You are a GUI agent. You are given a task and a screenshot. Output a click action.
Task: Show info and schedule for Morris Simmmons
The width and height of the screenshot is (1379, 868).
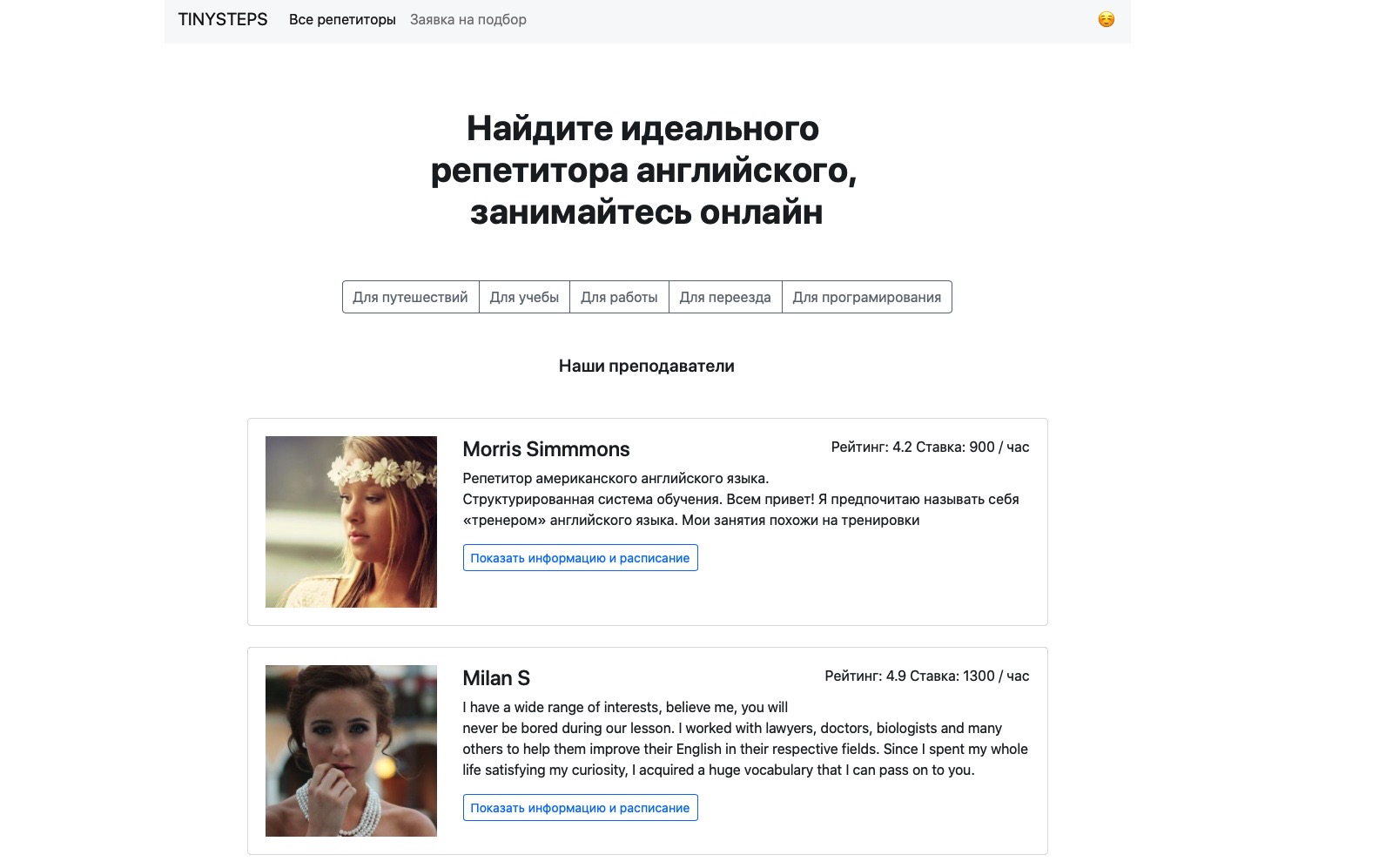pos(580,558)
